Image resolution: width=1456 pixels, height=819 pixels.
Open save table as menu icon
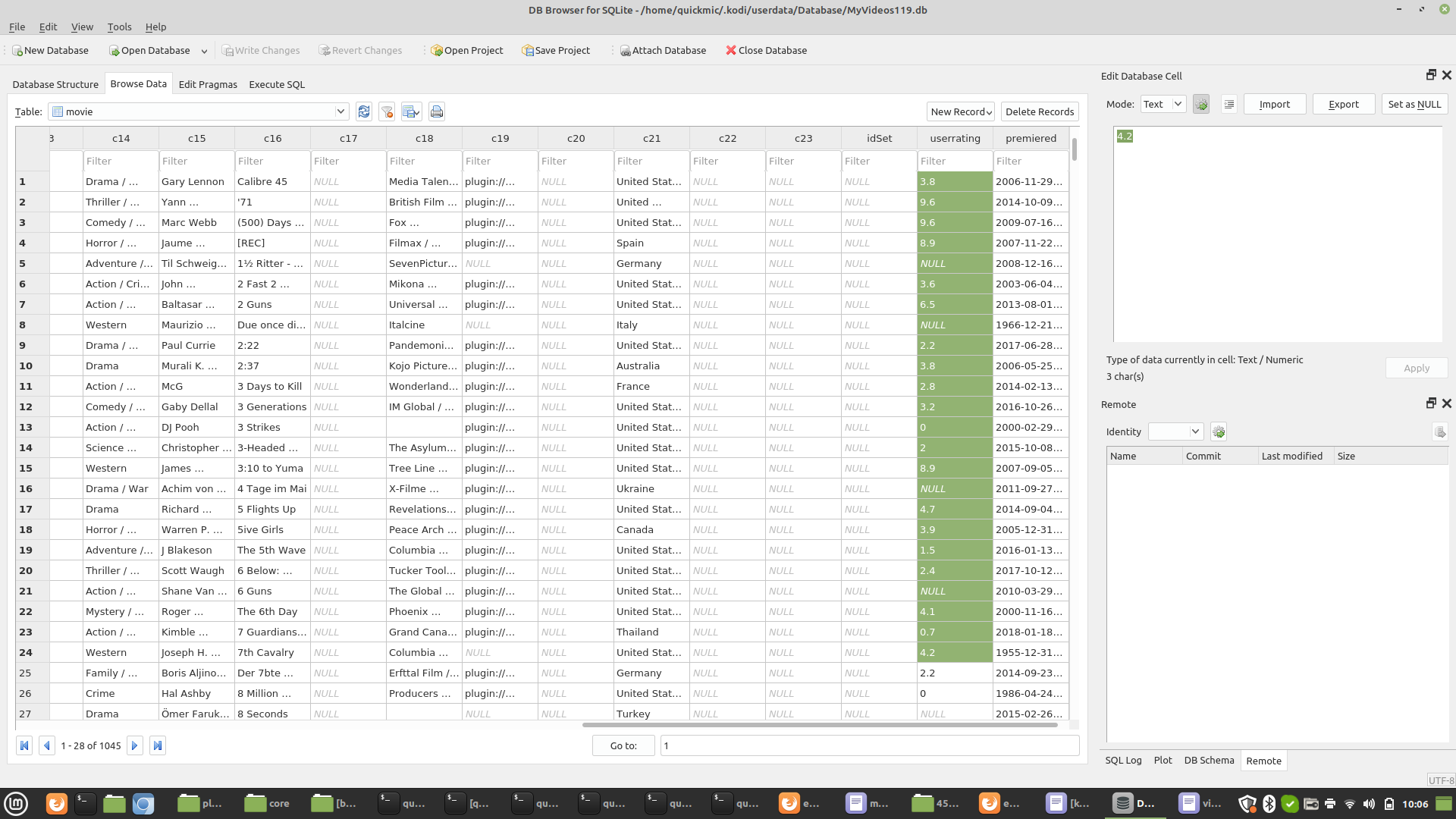[411, 111]
